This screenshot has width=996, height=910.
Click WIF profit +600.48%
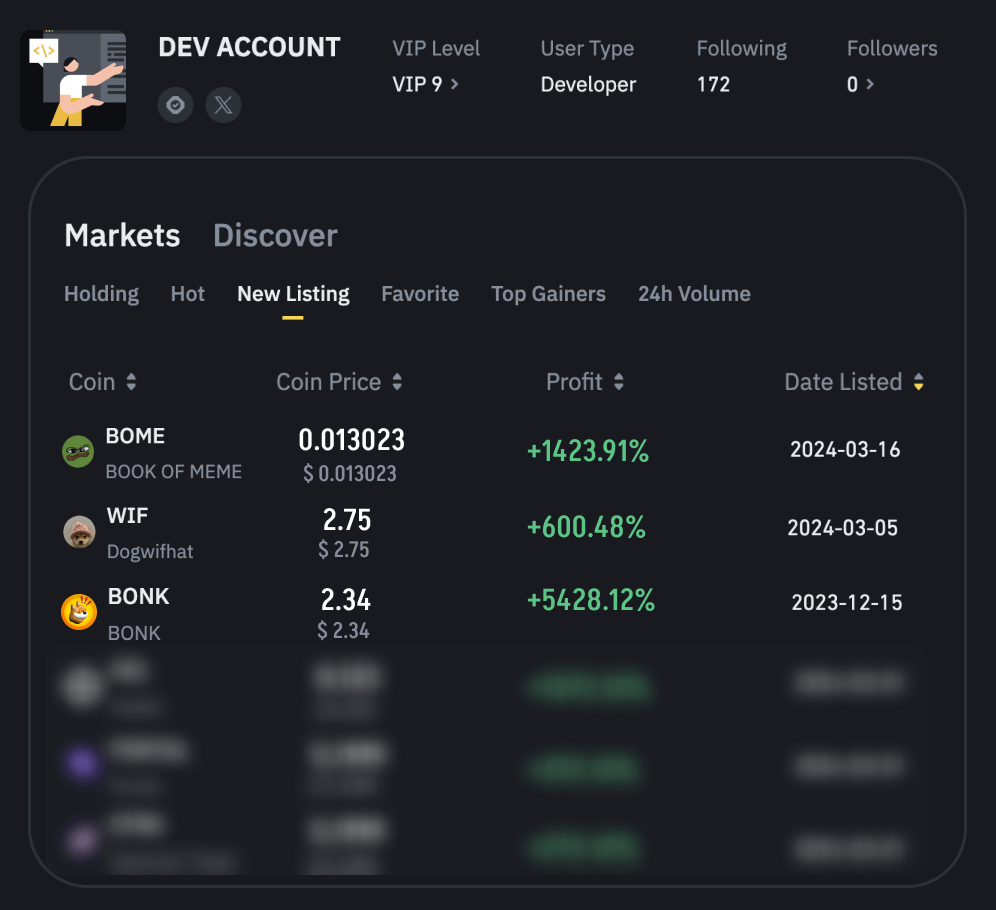(x=586, y=528)
